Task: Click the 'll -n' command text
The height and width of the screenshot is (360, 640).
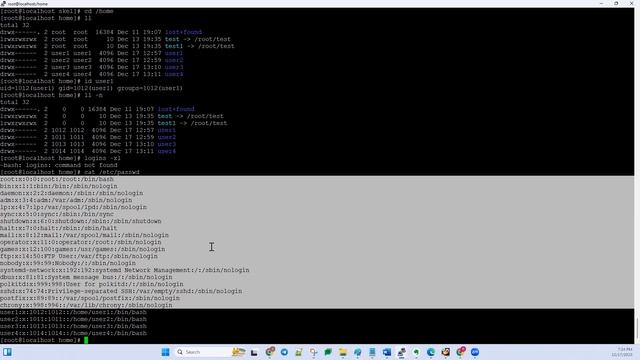Action: pyautogui.click(x=93, y=95)
